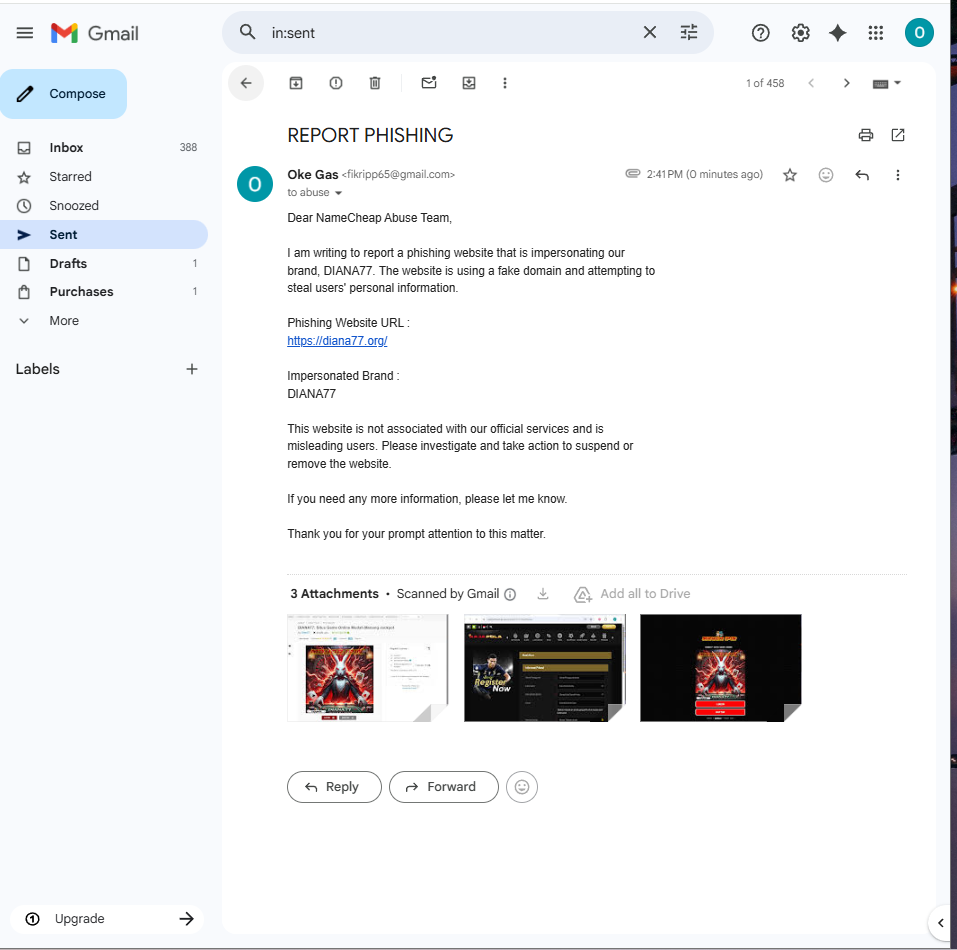Viewport: 957px width, 950px height.
Task: Open the Purchases folder
Action: (104, 292)
